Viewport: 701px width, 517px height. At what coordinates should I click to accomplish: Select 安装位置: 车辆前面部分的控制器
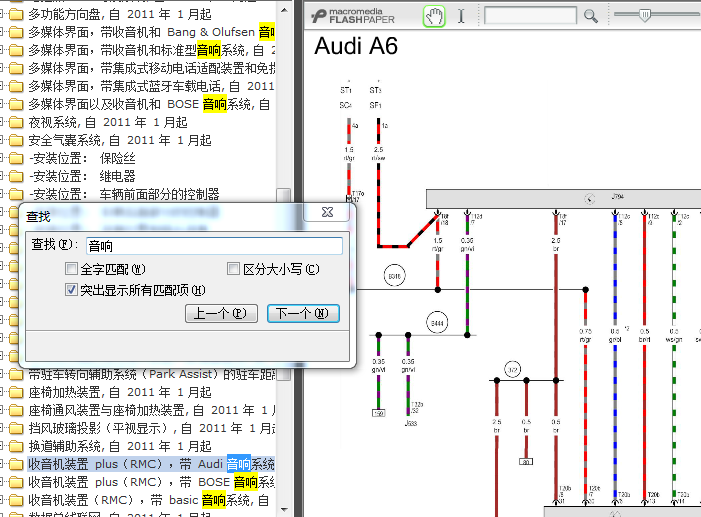124,194
